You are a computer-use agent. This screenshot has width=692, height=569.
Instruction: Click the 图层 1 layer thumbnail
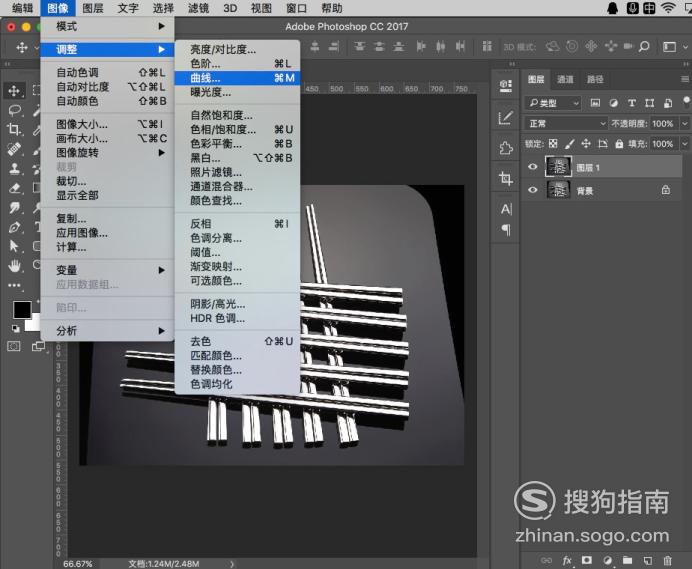(x=558, y=166)
